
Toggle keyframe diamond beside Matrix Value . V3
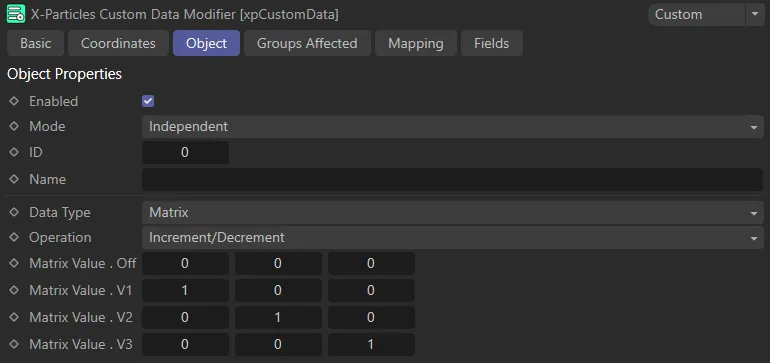[14, 344]
